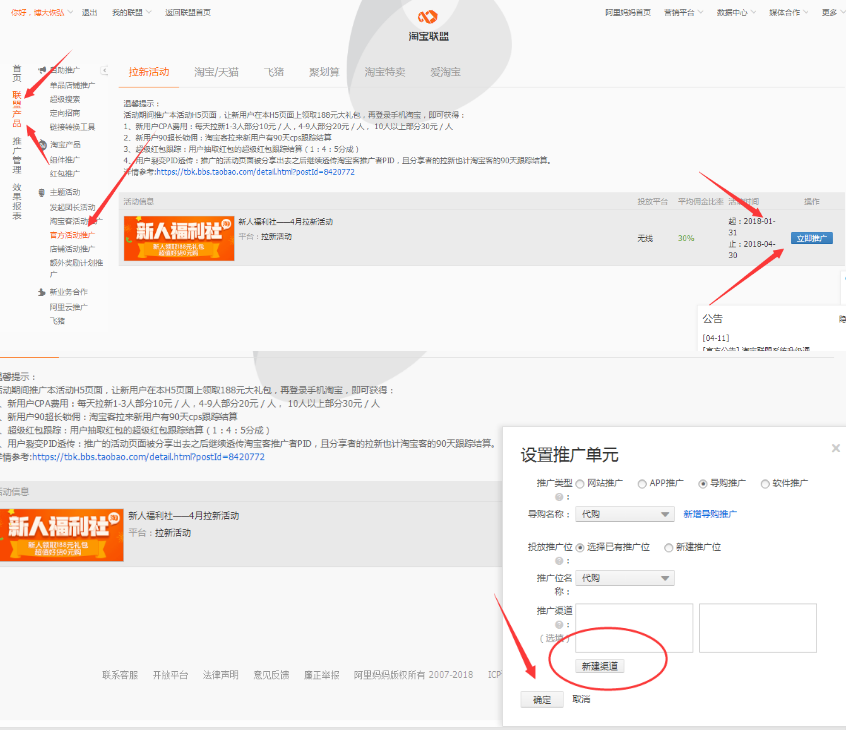Screen dimensions: 851x730
Task: Choose the 选择已有推广位 option
Action: point(580,548)
